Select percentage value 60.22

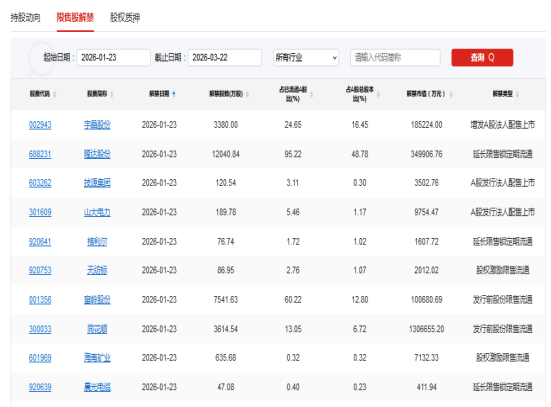pyautogui.click(x=293, y=300)
